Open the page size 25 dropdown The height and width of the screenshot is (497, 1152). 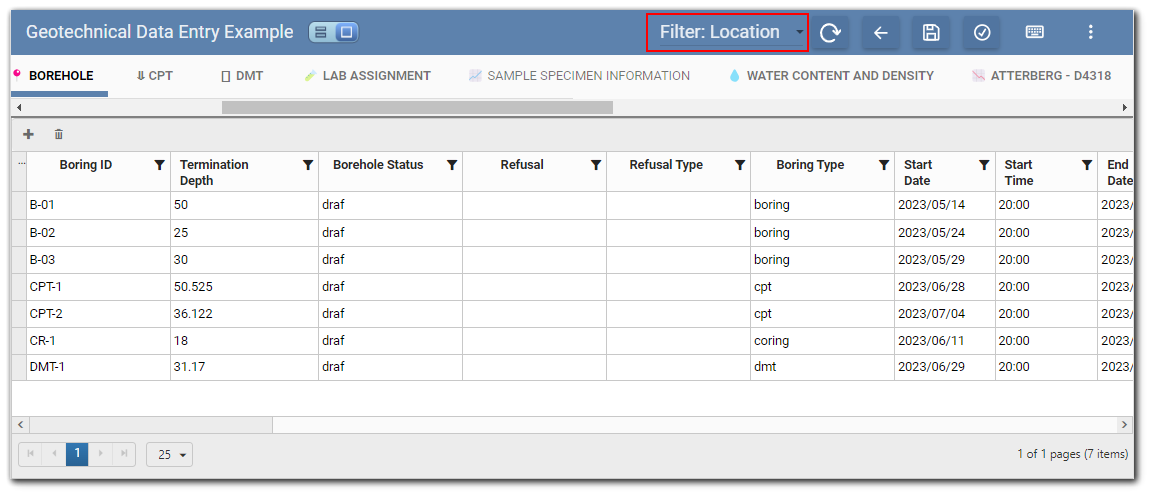(169, 454)
